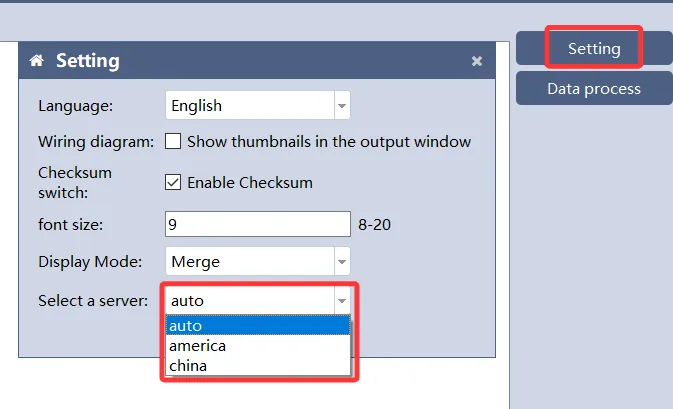The width and height of the screenshot is (673, 409).
Task: Click the Setting panel title text
Action: click(87, 61)
